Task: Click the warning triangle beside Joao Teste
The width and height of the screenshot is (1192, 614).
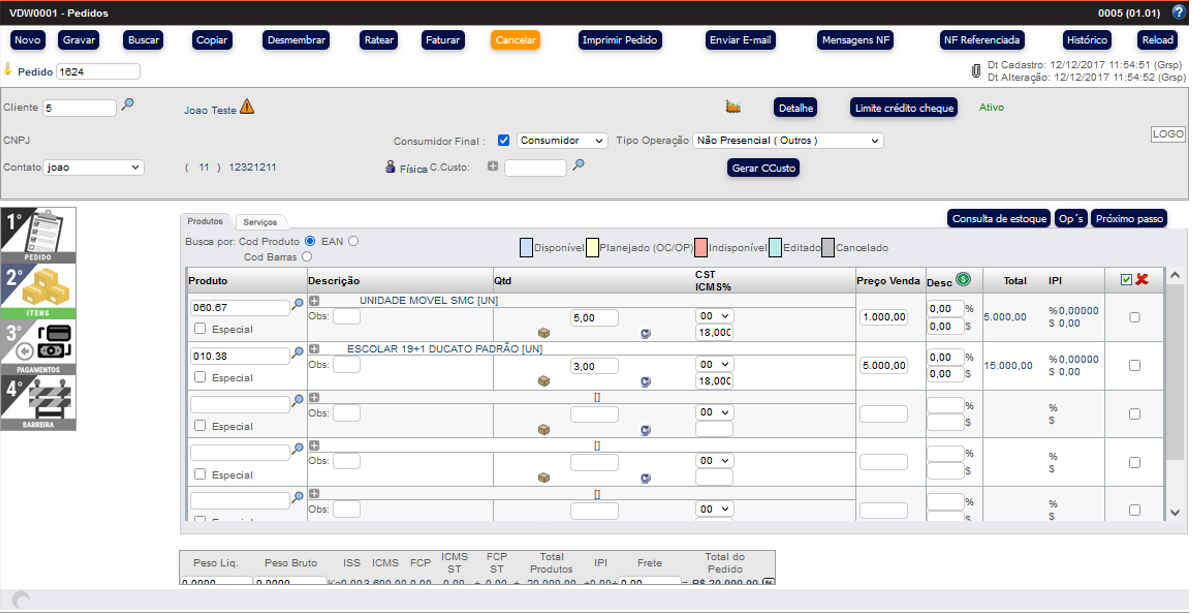Action: tap(247, 107)
